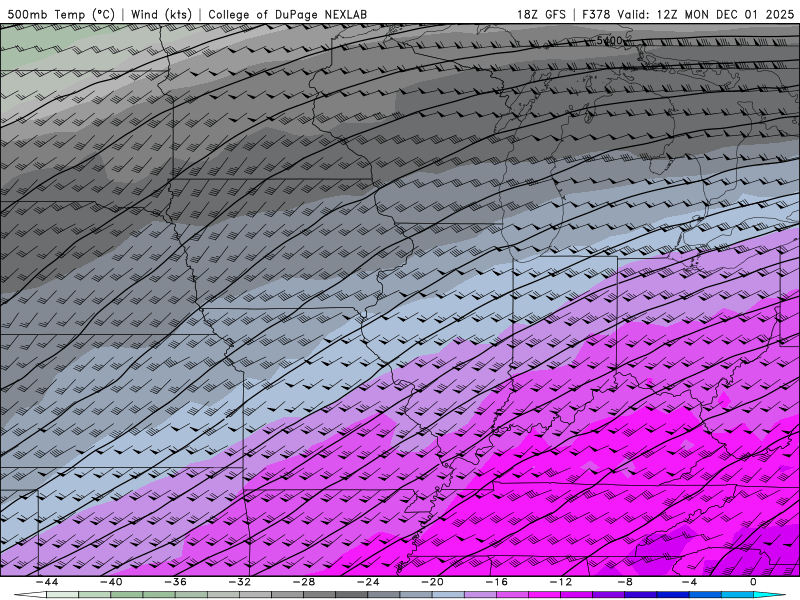Click the '0' colorbar value
Image resolution: width=800 pixels, height=600 pixels.
coord(754,582)
